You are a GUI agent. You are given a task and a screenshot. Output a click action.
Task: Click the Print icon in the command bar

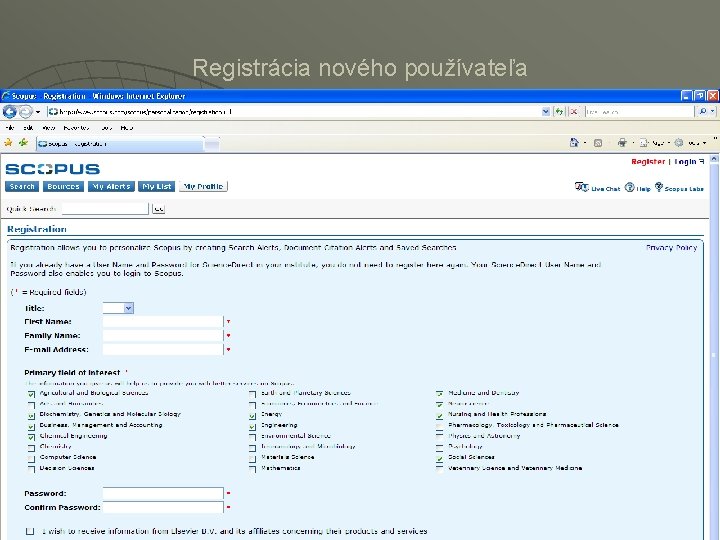[622, 143]
